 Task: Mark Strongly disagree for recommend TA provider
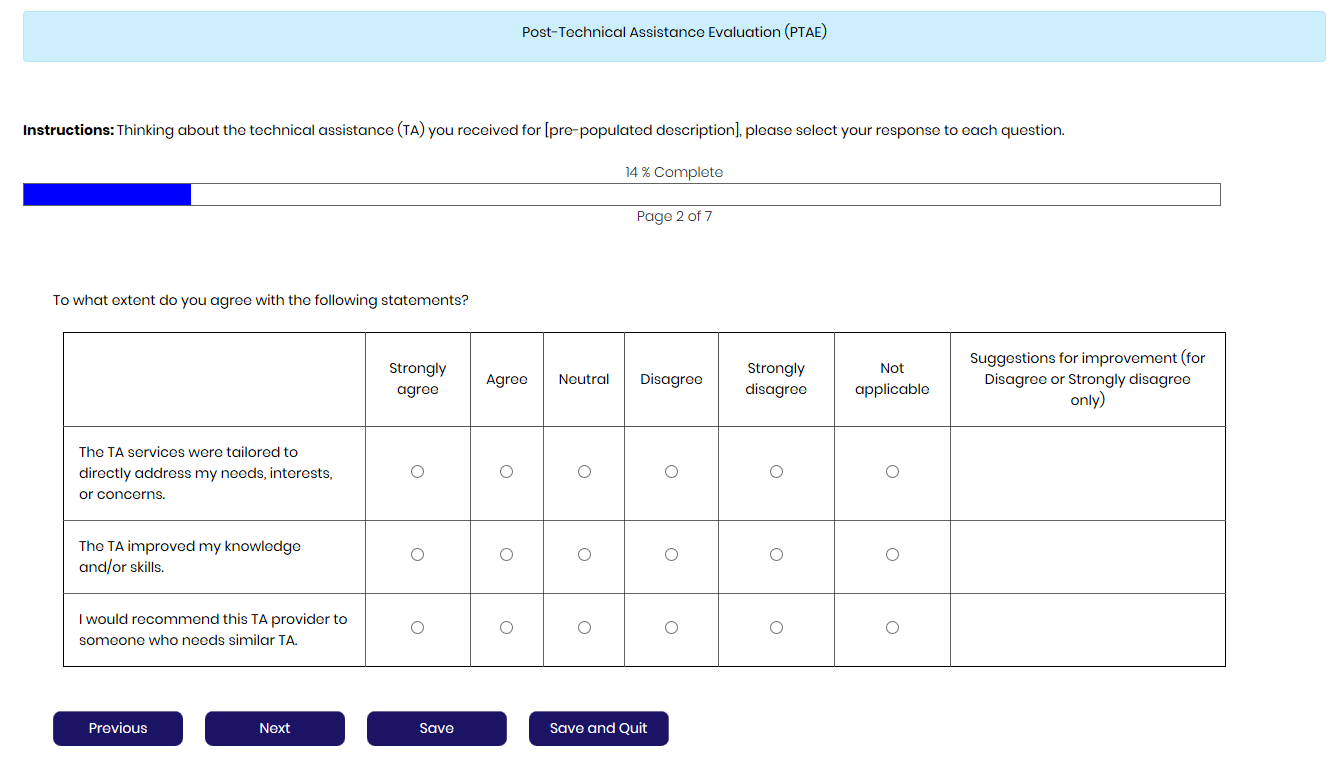pos(776,628)
